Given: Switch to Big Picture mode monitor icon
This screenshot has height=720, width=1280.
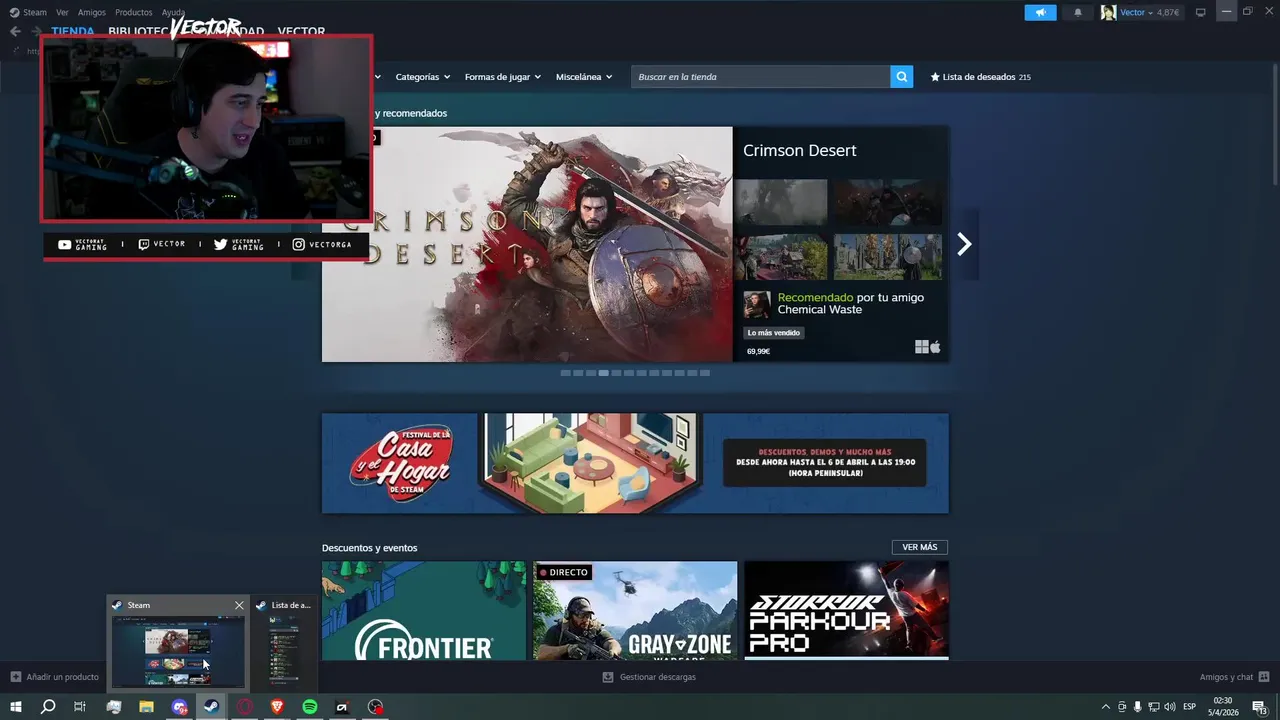Looking at the screenshot, I should click(x=1201, y=12).
